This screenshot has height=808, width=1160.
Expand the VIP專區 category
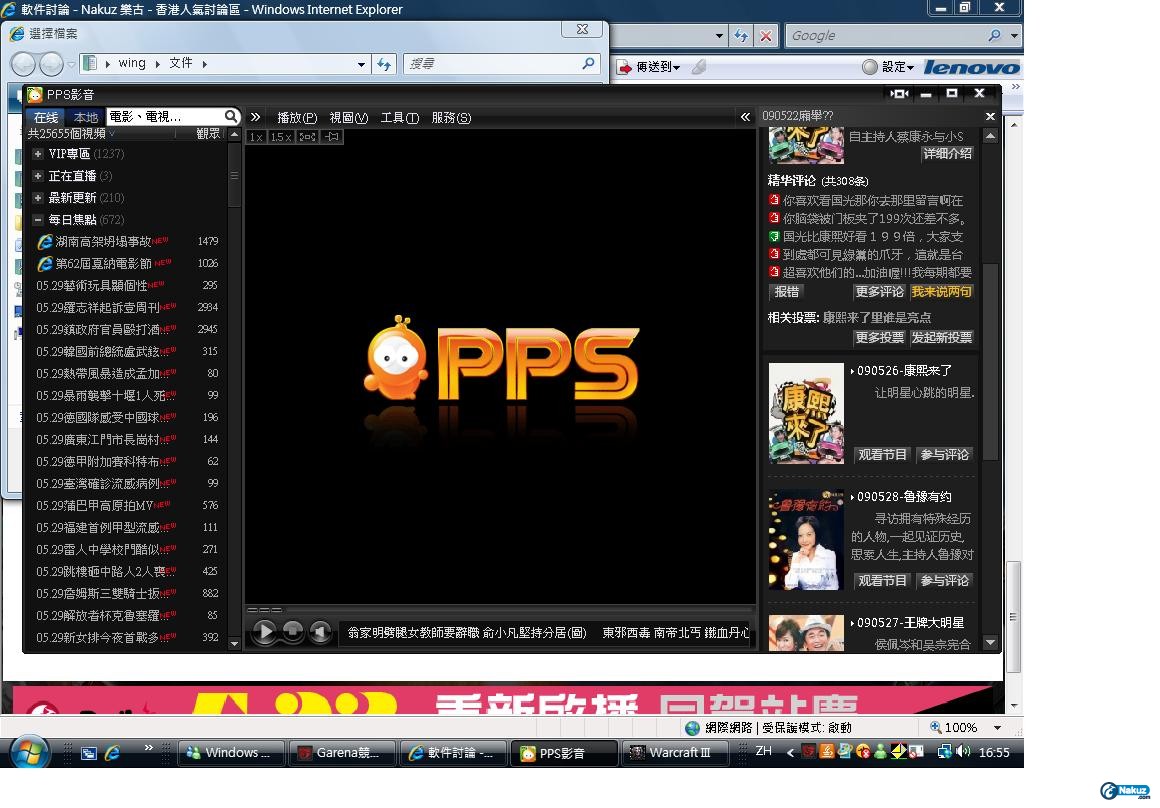37,154
